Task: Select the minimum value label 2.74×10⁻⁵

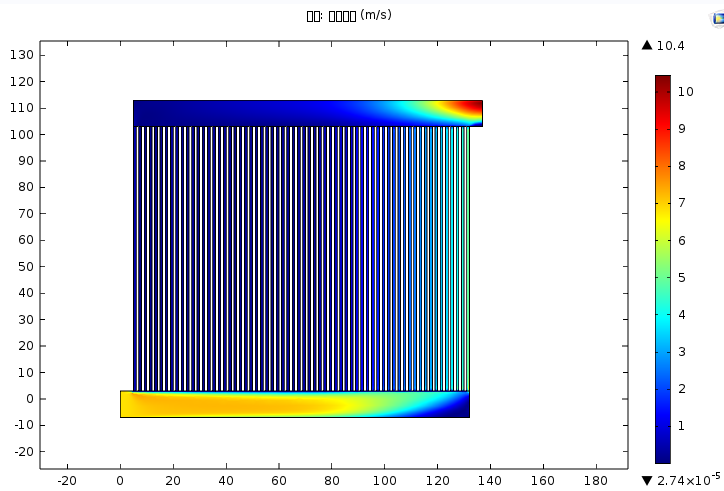Action: 688,480
